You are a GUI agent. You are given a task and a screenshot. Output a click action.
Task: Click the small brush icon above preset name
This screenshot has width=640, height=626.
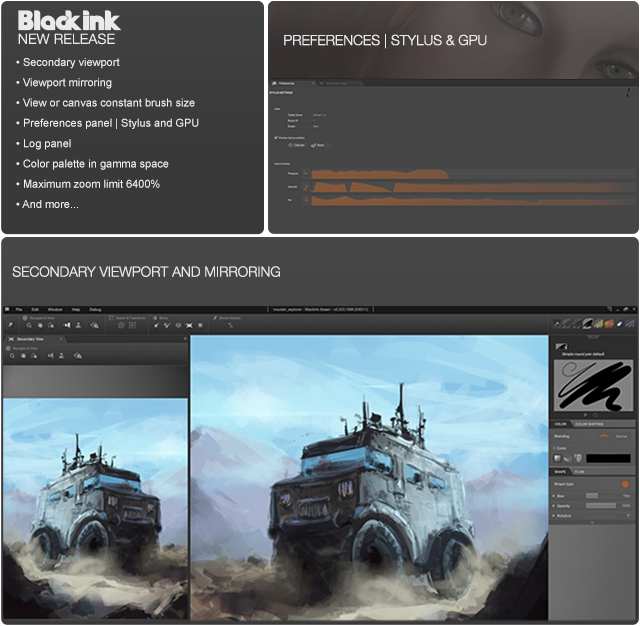[x=561, y=347]
